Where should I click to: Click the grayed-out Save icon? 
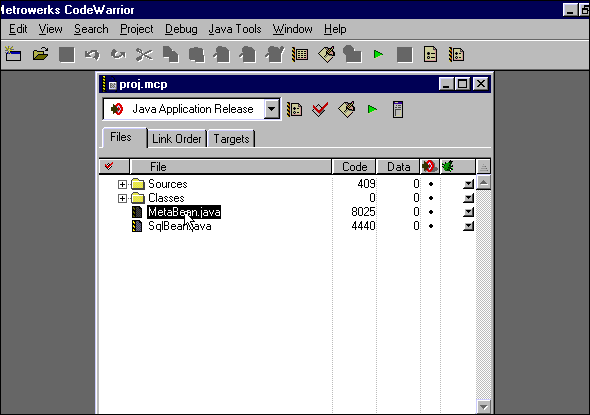click(67, 55)
